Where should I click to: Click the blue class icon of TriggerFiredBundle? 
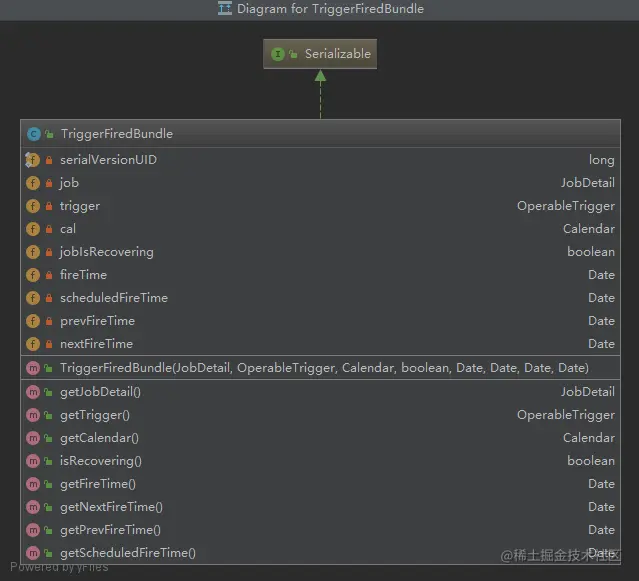(33, 134)
